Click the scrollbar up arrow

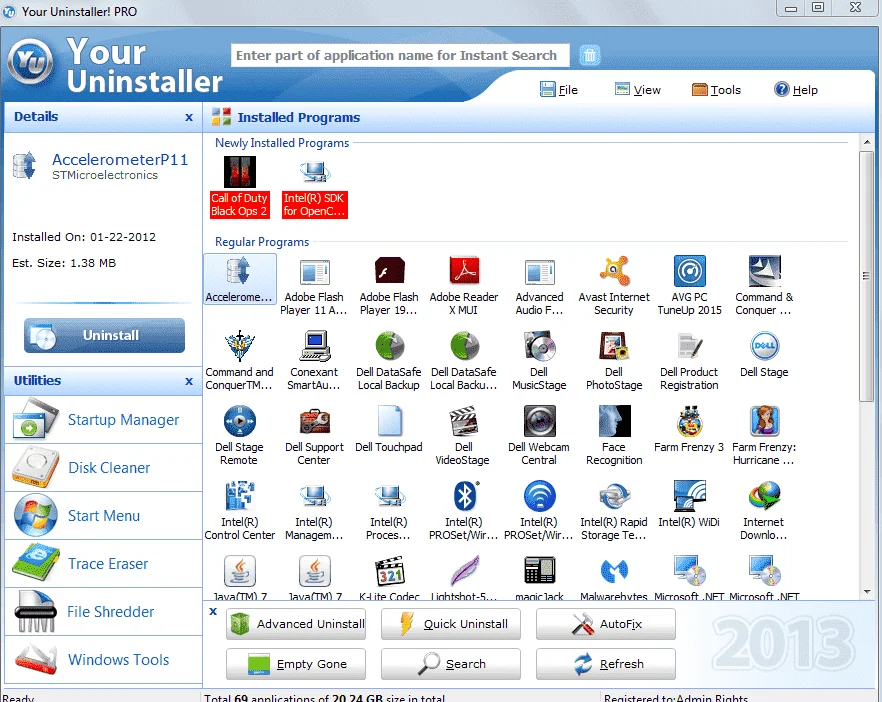click(867, 142)
